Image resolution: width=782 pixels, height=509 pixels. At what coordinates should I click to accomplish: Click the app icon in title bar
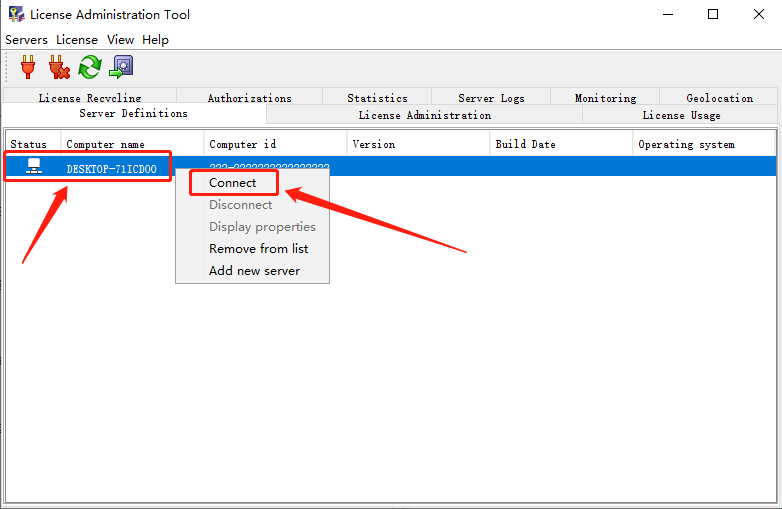(x=16, y=14)
